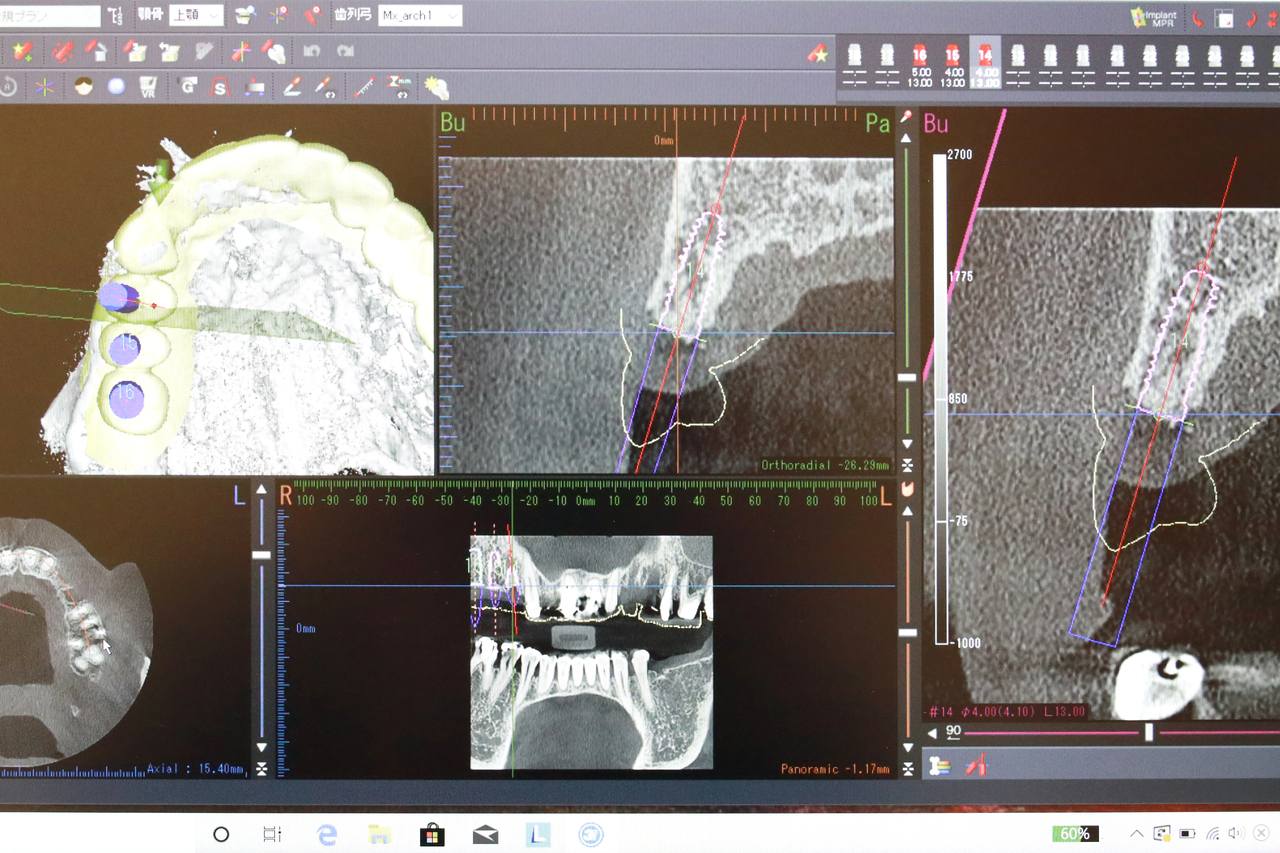Click the add new implant star icon
This screenshot has height=853, width=1280.
[x=22, y=51]
